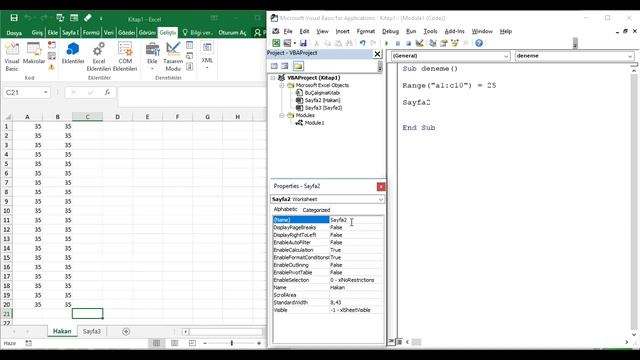Open Customize Quick Access Toolbar arrow

pyautogui.click(x=101, y=18)
